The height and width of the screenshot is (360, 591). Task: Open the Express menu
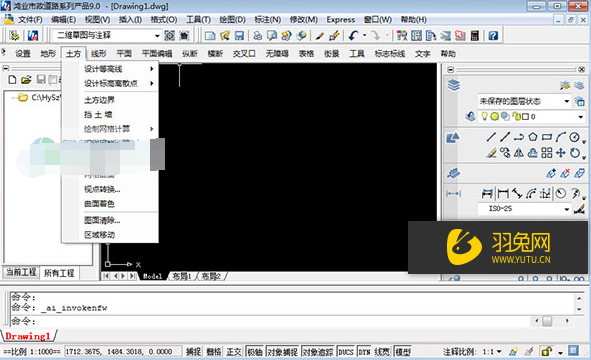[341, 20]
